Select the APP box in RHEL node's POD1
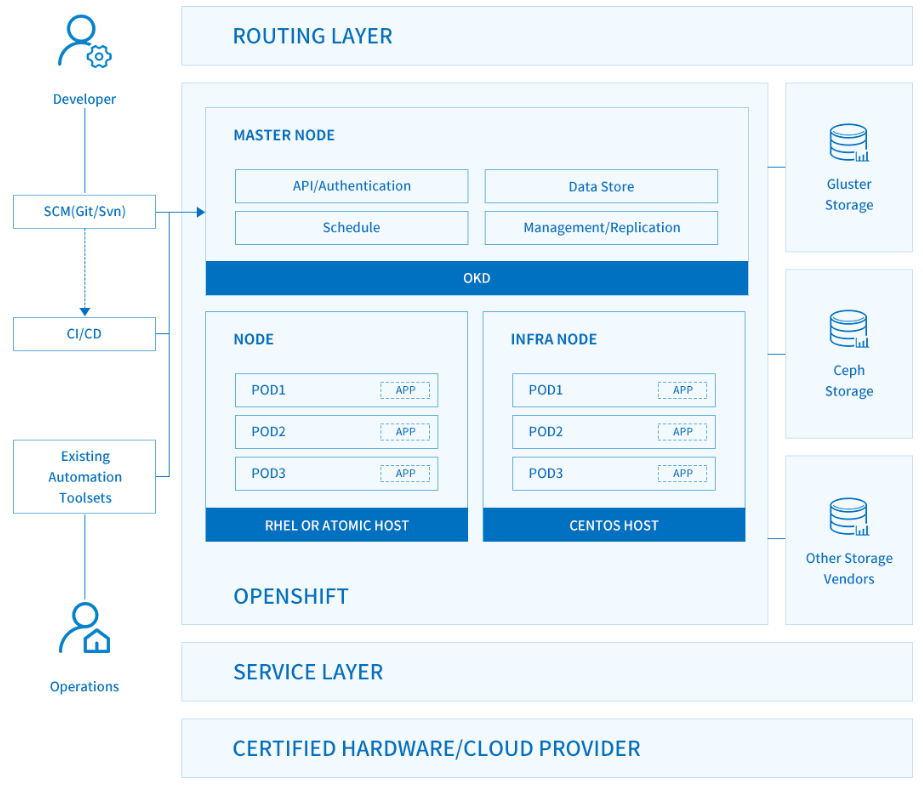Viewport: 923px width, 785px height. click(405, 390)
